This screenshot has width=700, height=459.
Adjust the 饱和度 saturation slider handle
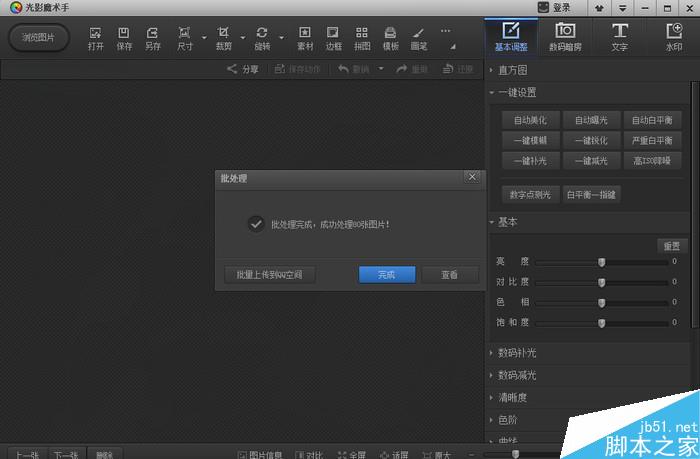(602, 323)
